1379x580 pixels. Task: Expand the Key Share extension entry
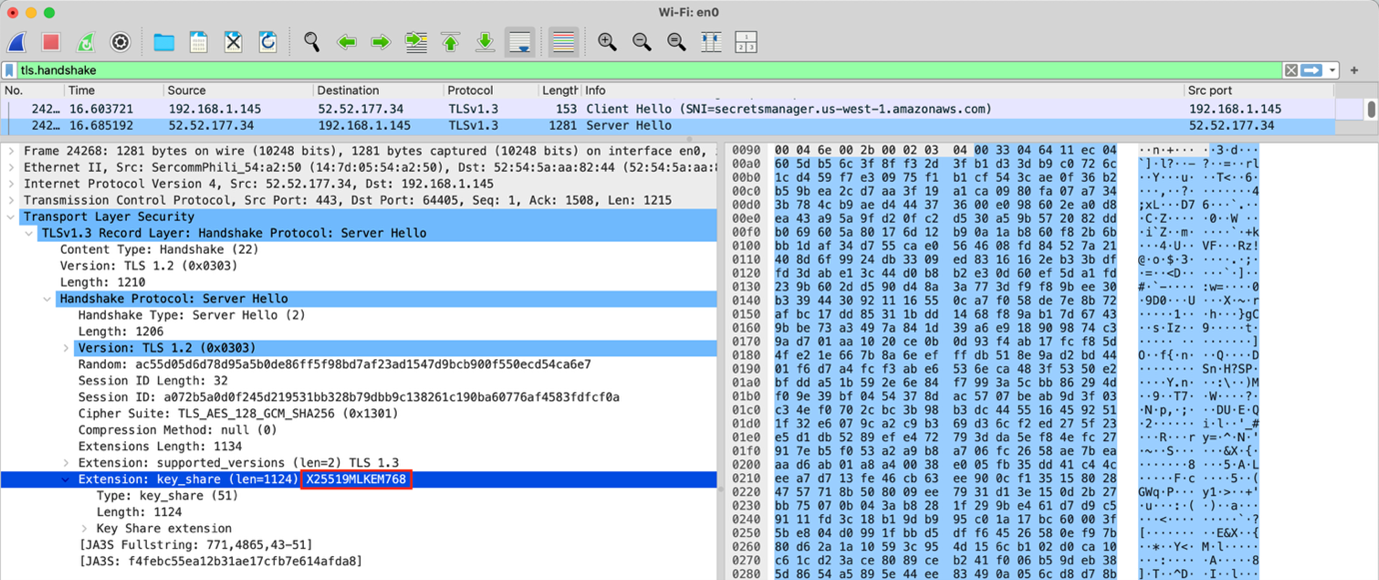85,527
